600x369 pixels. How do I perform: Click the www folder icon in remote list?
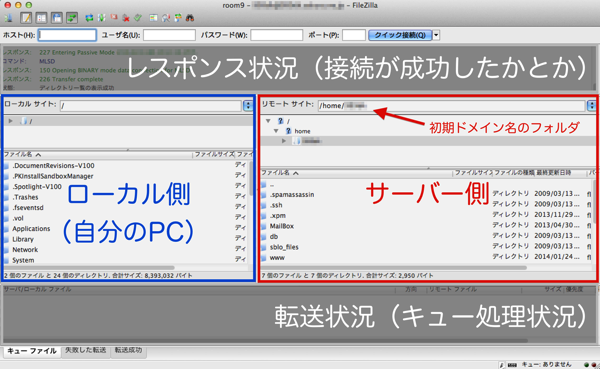[264, 258]
